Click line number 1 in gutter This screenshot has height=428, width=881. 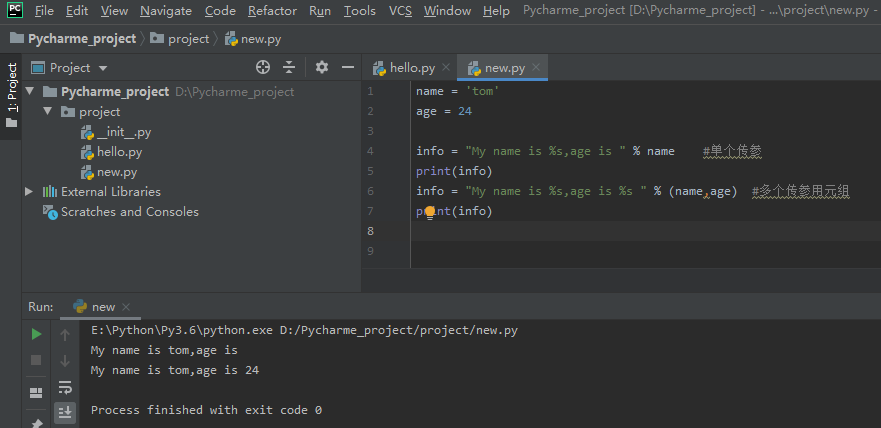pos(370,92)
